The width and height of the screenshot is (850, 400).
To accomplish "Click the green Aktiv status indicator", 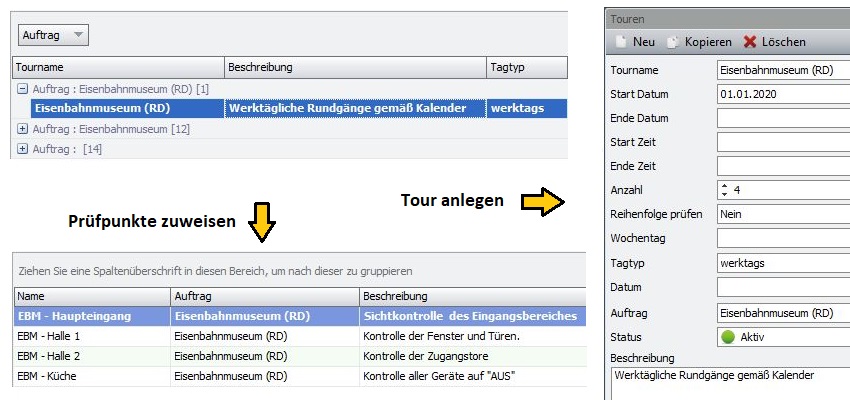I will click(727, 337).
